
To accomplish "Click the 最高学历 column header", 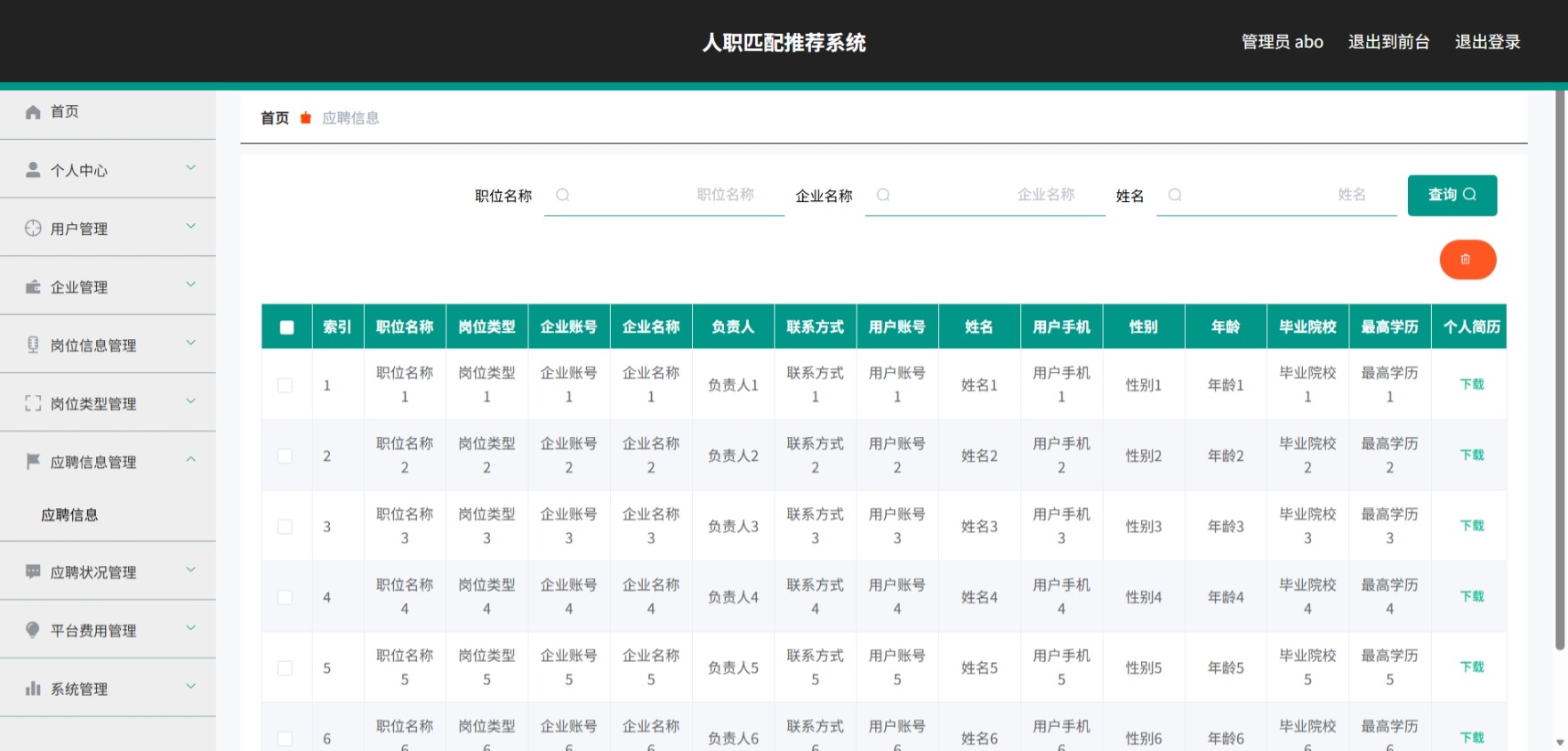I will pos(1389,327).
